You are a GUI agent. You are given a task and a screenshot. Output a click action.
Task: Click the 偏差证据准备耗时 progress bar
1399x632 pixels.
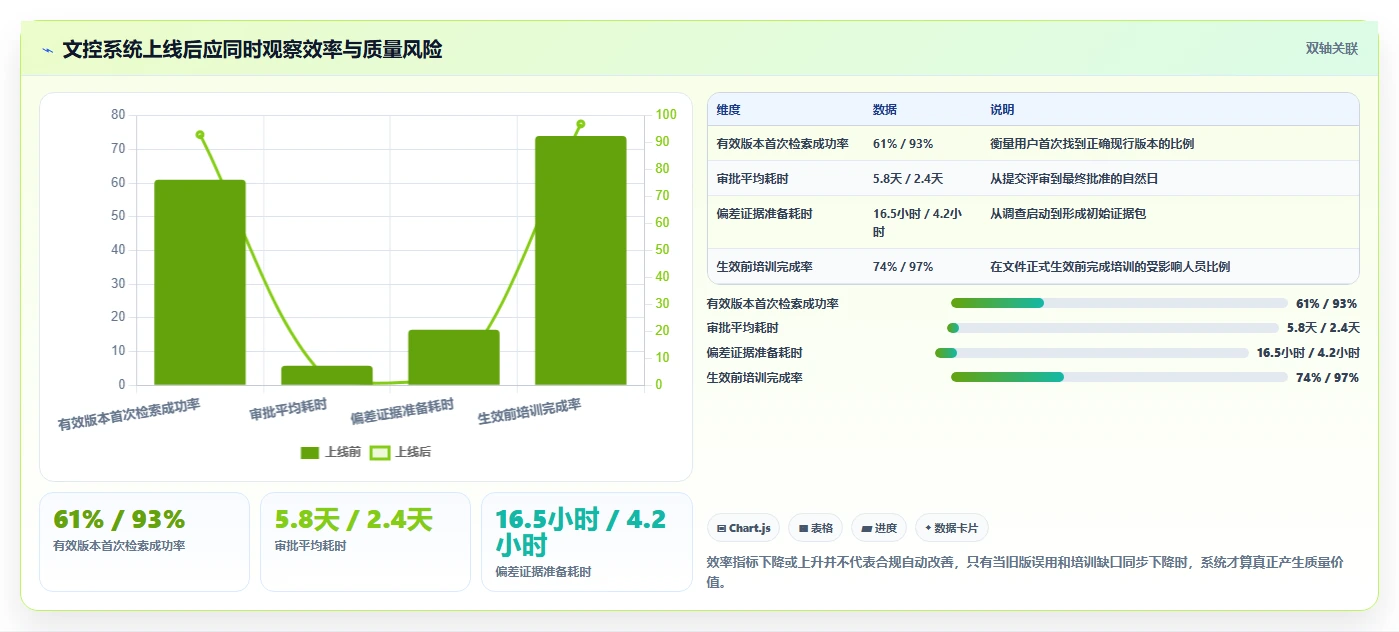pos(1092,352)
